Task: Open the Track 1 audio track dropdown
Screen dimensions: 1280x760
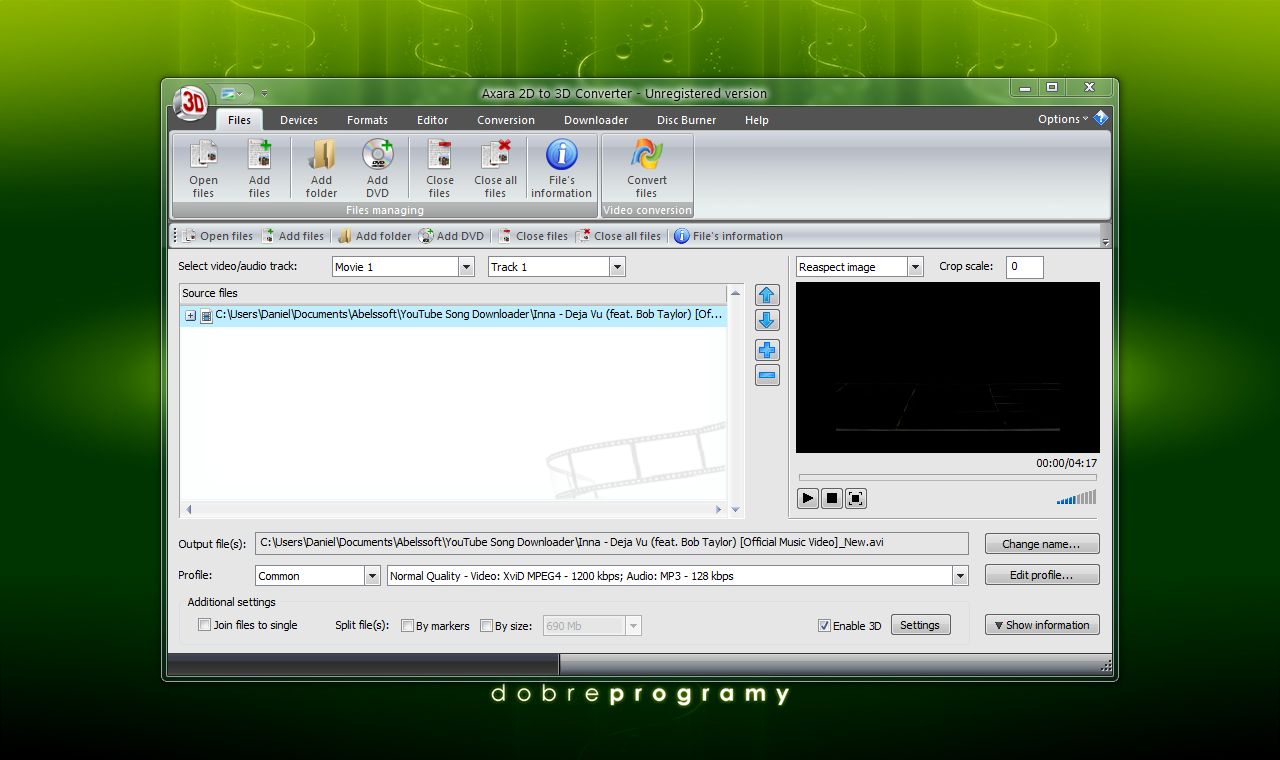Action: (x=617, y=267)
